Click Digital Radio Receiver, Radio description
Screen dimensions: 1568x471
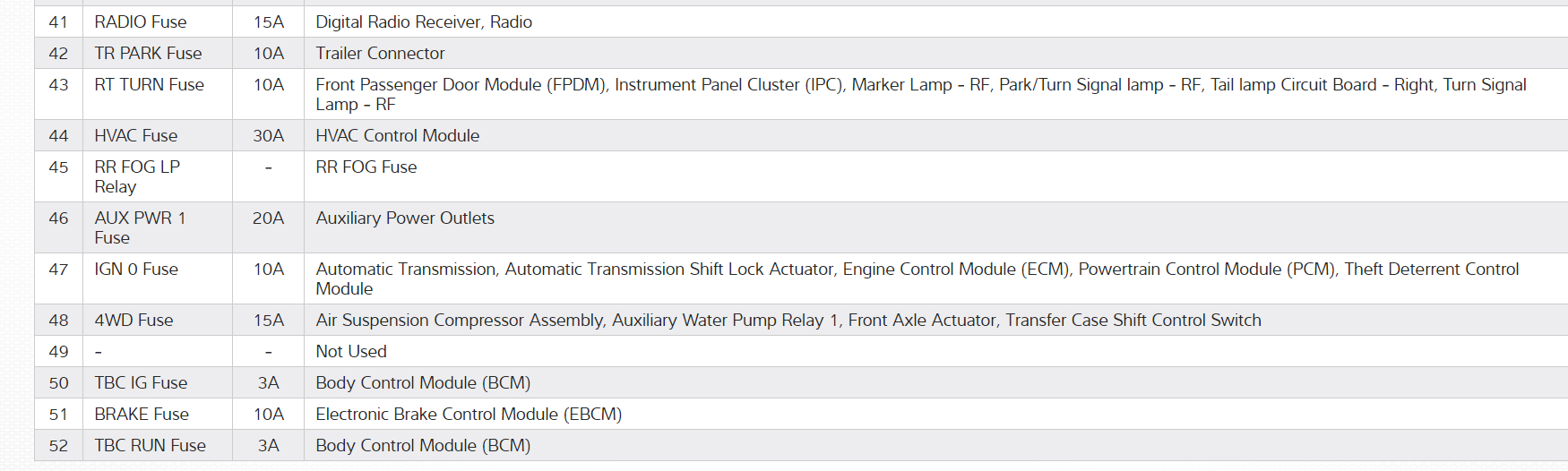pyautogui.click(x=424, y=22)
